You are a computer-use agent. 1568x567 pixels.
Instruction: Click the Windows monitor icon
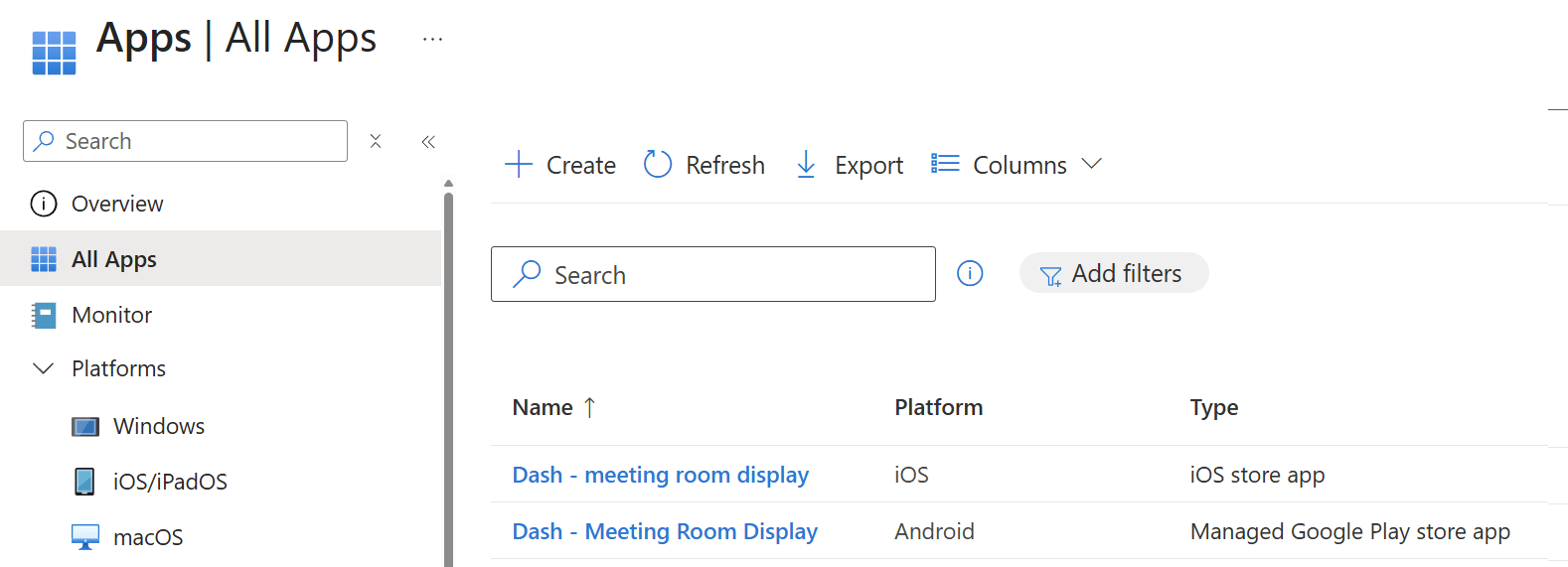(85, 427)
